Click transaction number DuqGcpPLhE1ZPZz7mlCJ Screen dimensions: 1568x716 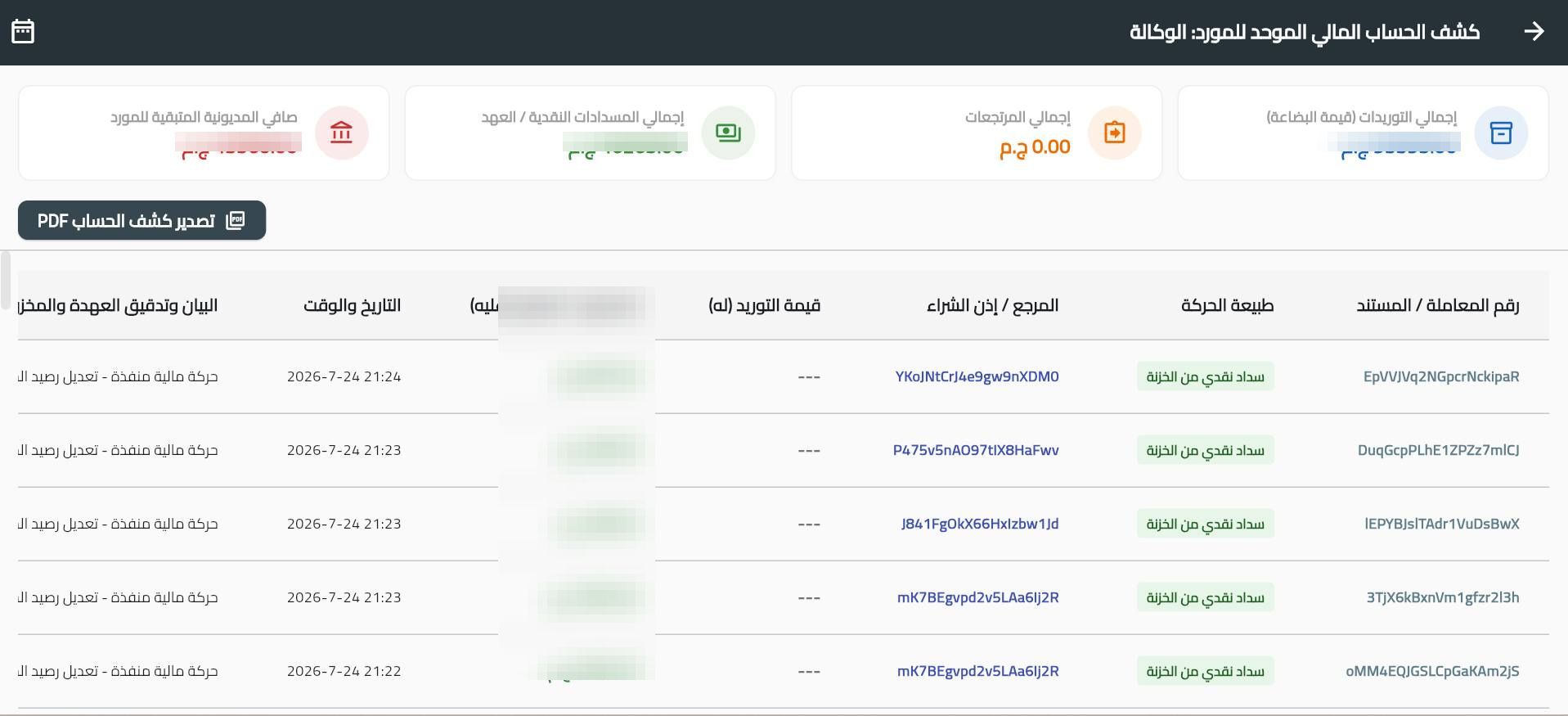click(1438, 450)
